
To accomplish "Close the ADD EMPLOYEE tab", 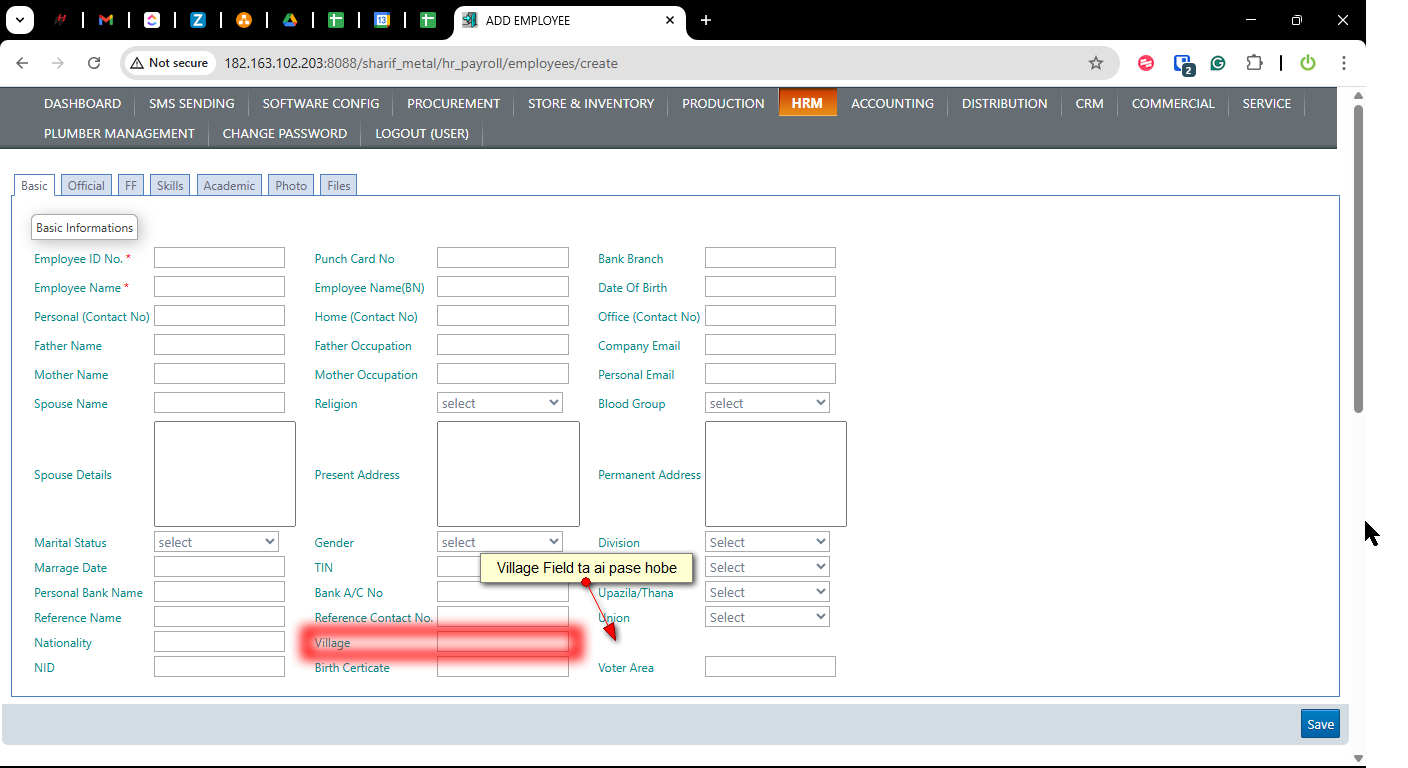I will [670, 20].
